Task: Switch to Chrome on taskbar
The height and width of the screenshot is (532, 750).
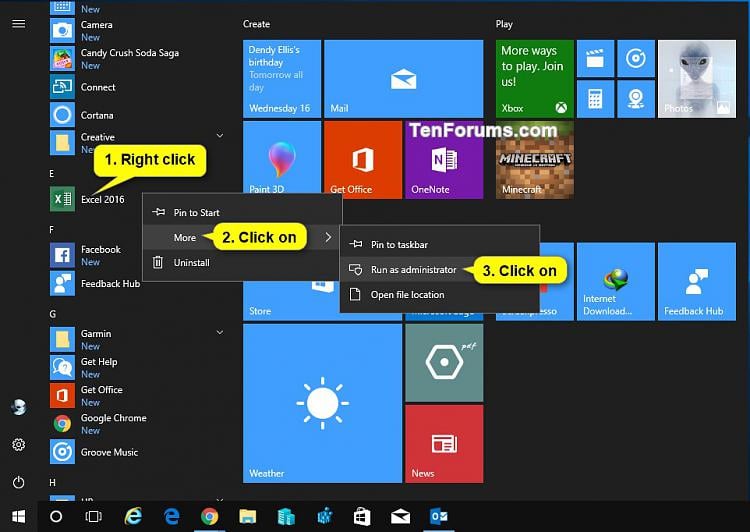Action: (210, 516)
